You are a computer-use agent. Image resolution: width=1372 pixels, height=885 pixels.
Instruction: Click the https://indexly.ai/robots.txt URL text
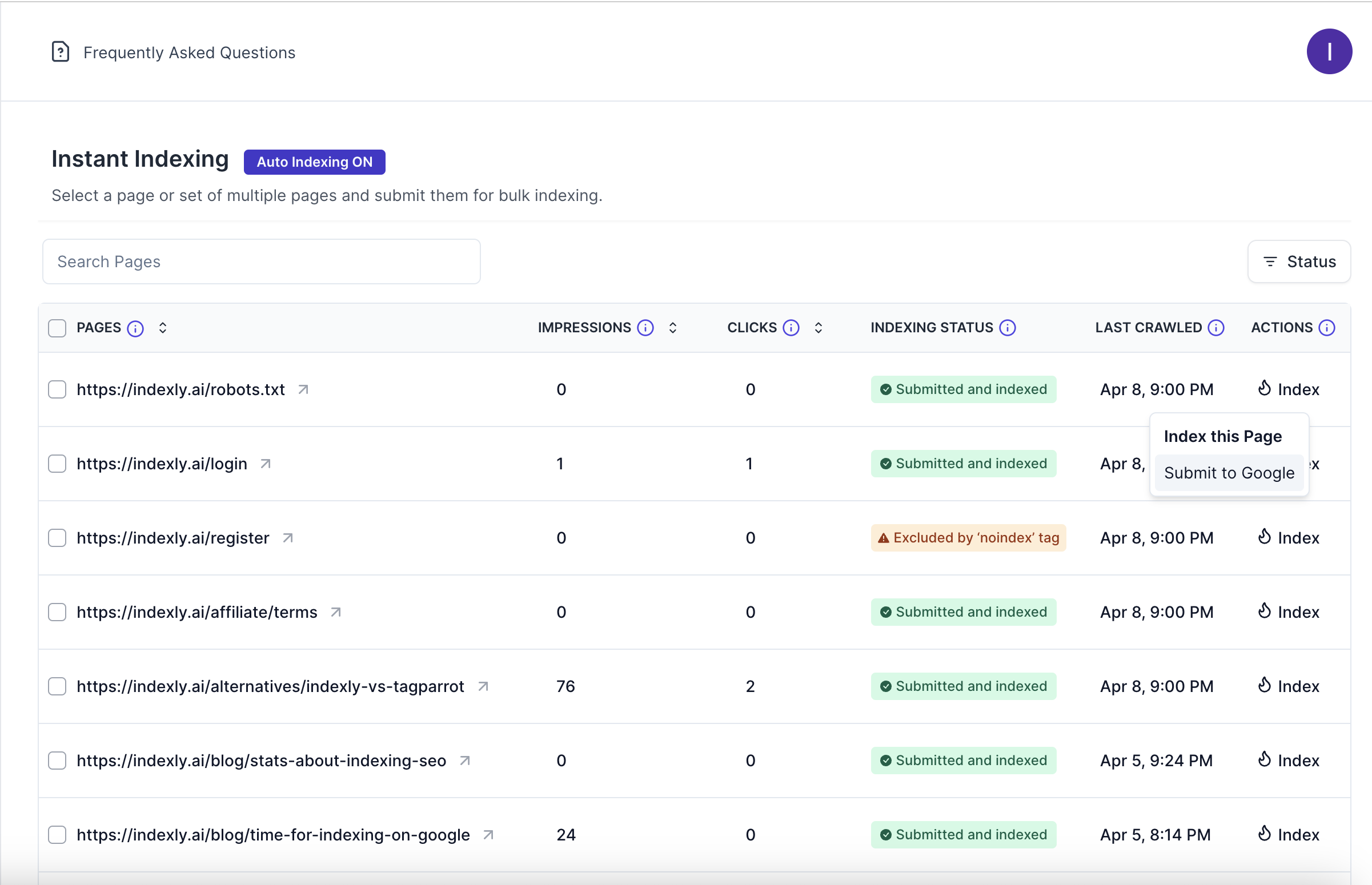click(x=180, y=389)
